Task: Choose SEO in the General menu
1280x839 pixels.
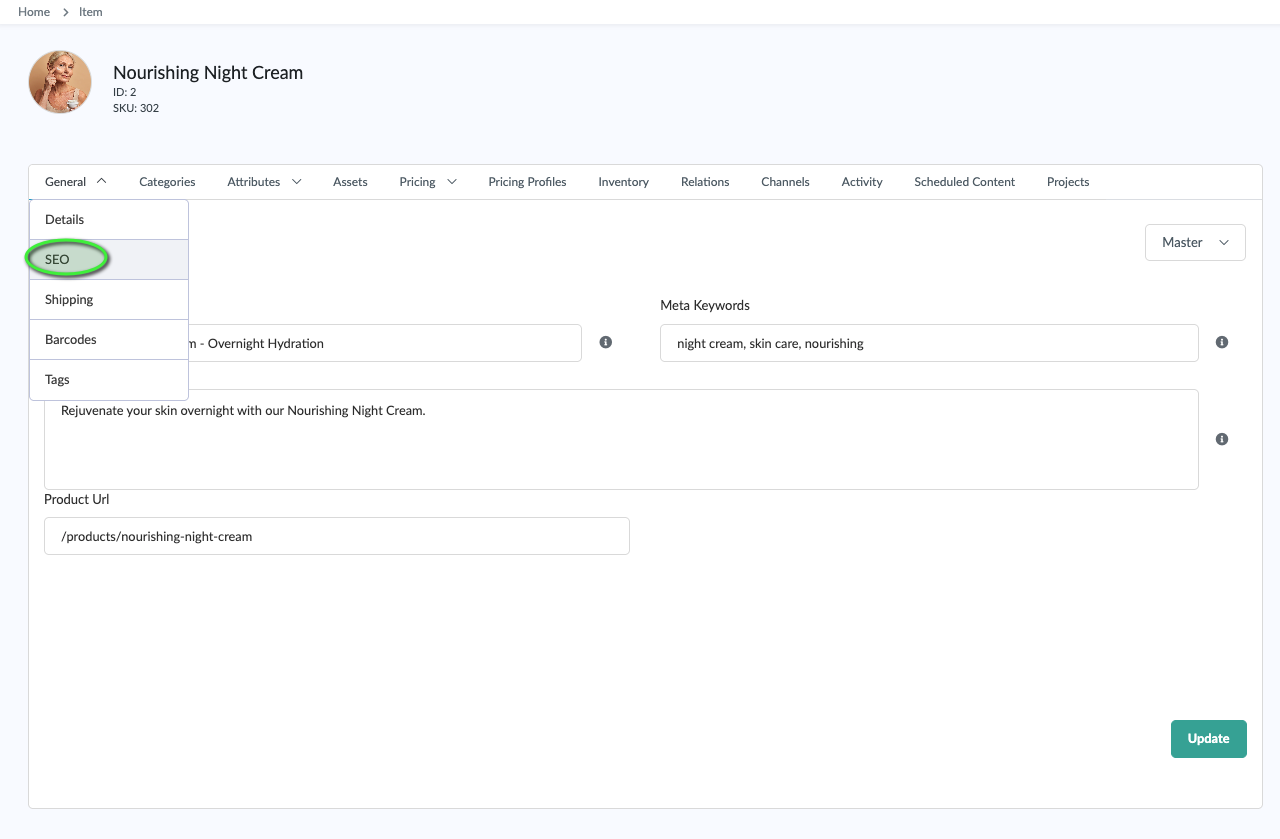Action: coord(58,260)
